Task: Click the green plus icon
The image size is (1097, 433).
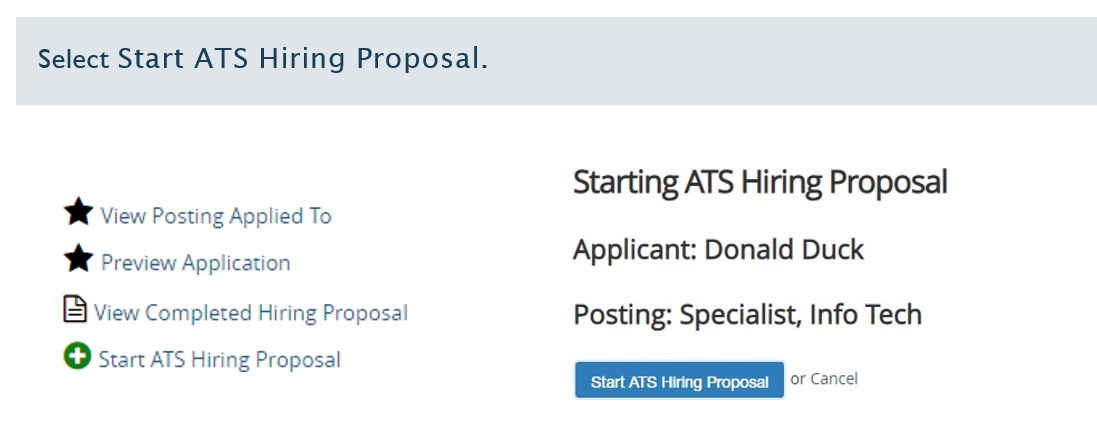Action: [77, 357]
